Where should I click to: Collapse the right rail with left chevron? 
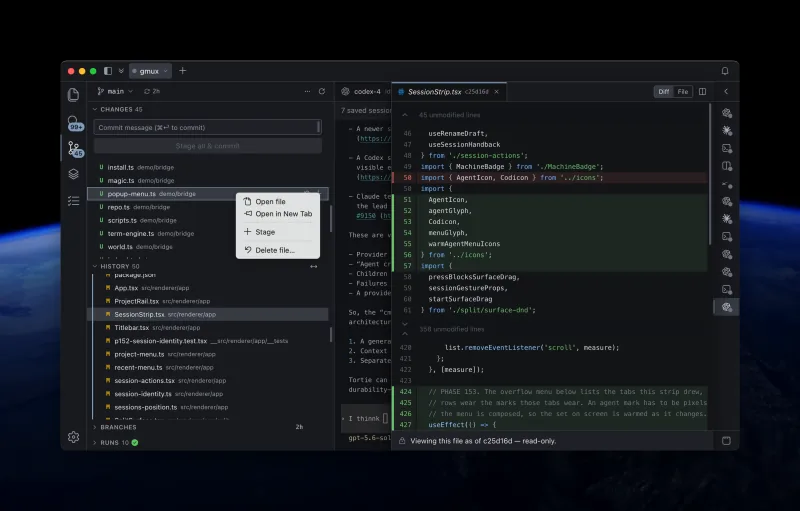click(726, 92)
